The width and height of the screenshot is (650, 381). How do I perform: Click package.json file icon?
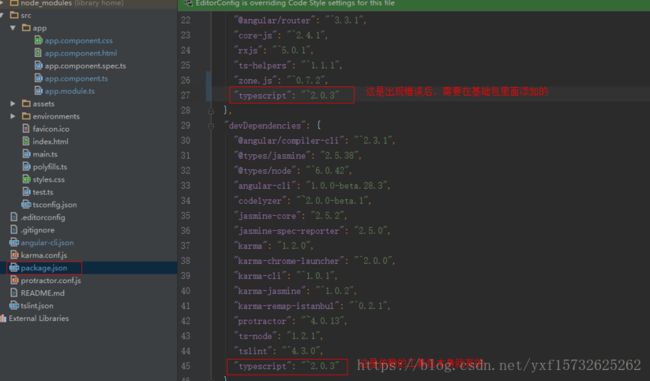(14, 268)
